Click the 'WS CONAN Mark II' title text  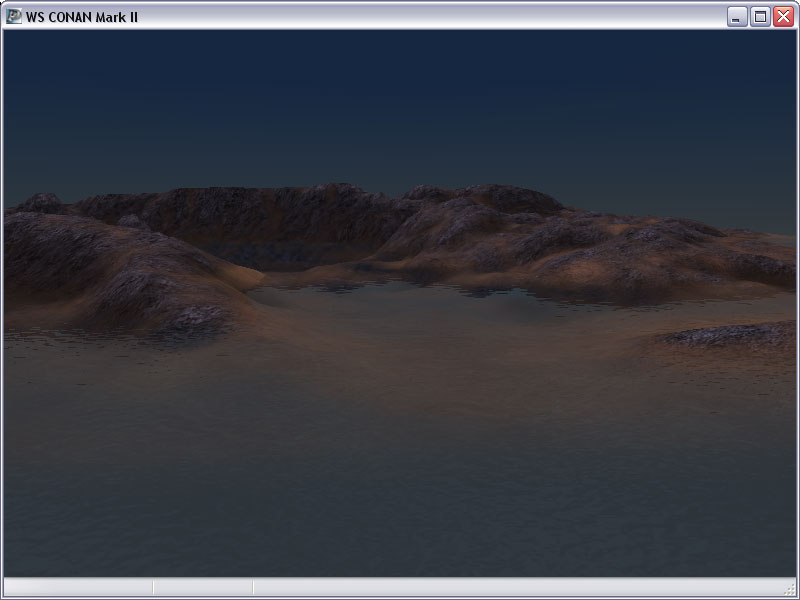point(82,16)
